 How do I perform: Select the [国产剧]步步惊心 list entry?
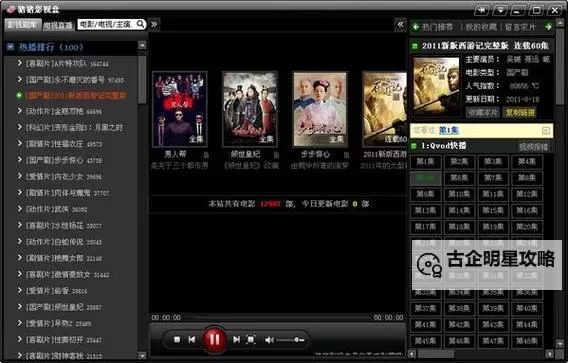[64, 160]
